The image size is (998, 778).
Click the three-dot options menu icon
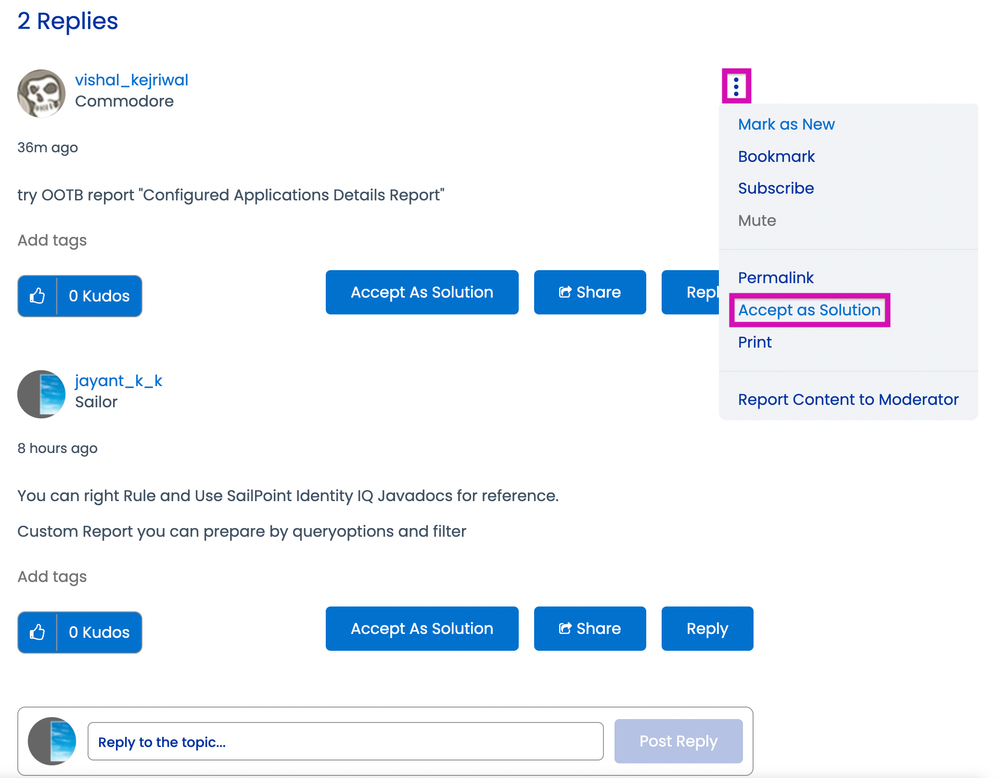[x=736, y=87]
